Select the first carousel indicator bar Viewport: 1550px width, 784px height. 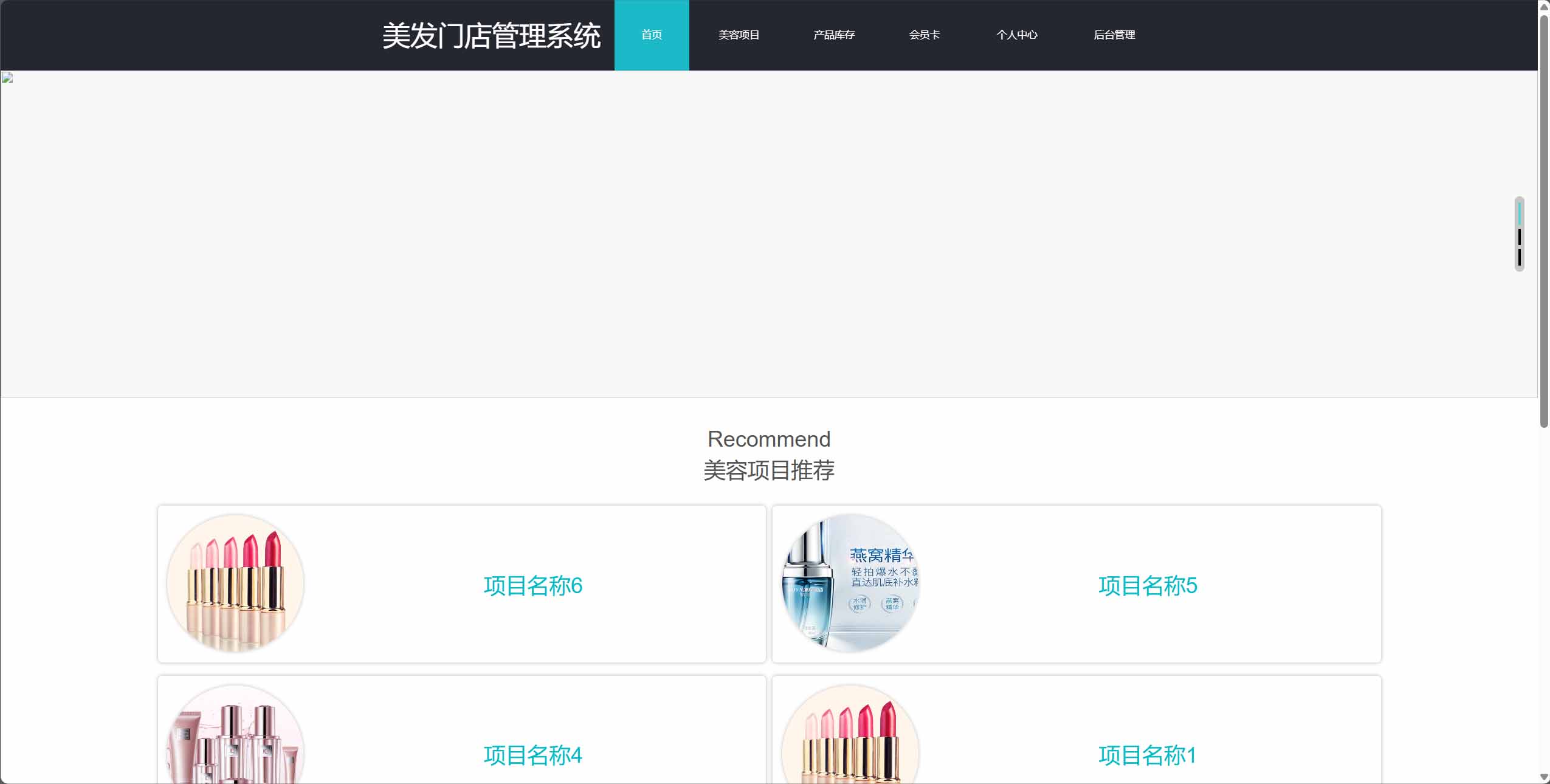[1519, 213]
